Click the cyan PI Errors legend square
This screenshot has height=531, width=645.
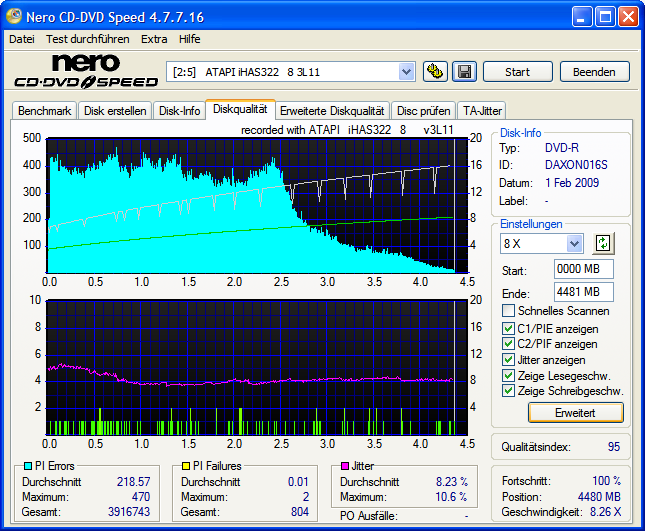27,466
